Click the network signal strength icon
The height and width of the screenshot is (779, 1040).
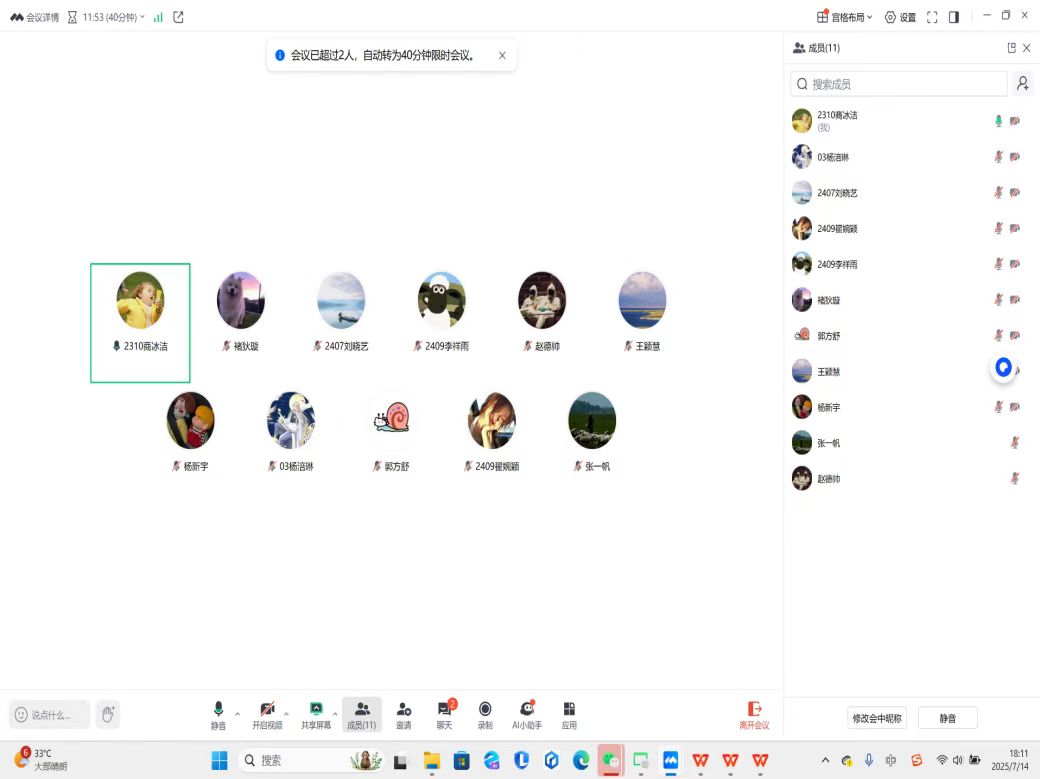[158, 17]
